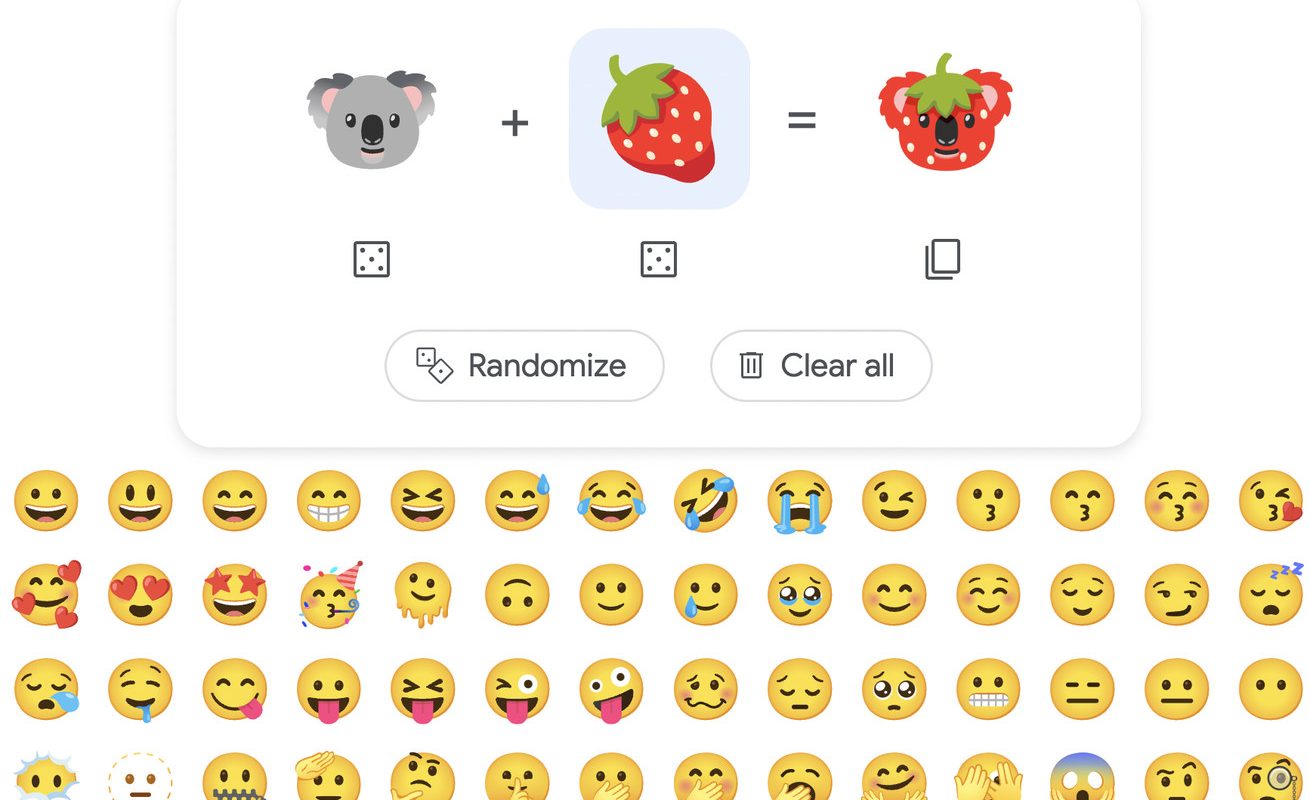Select the koala emoji slot
This screenshot has height=800, width=1310.
372,120
